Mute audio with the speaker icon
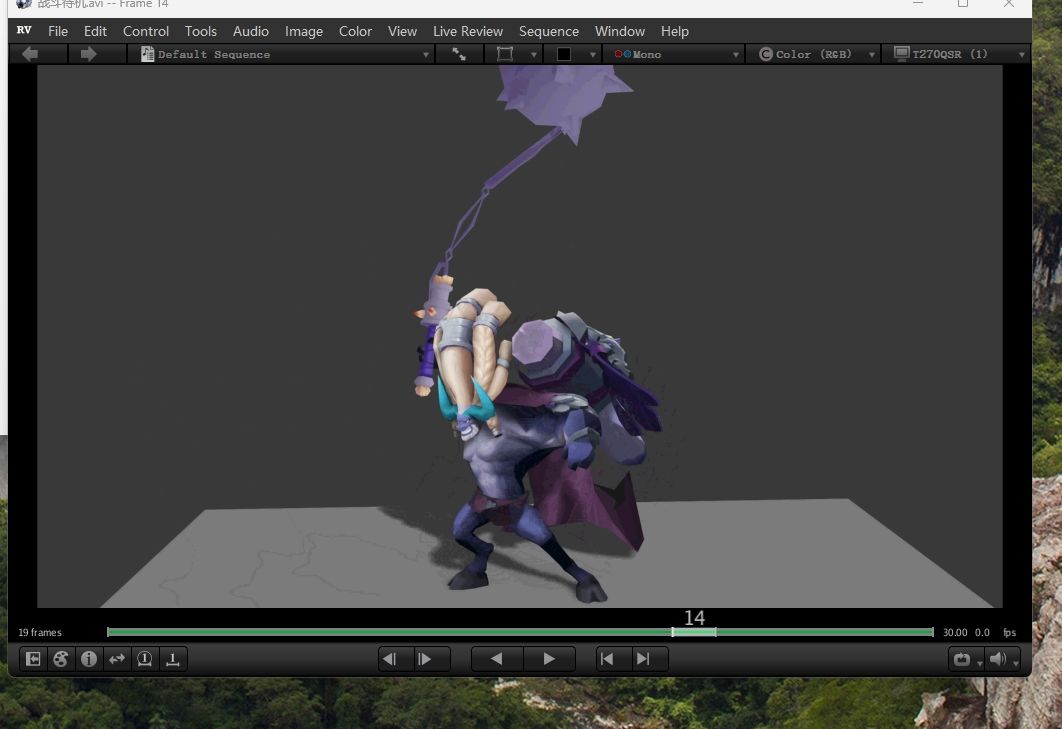 click(x=998, y=659)
